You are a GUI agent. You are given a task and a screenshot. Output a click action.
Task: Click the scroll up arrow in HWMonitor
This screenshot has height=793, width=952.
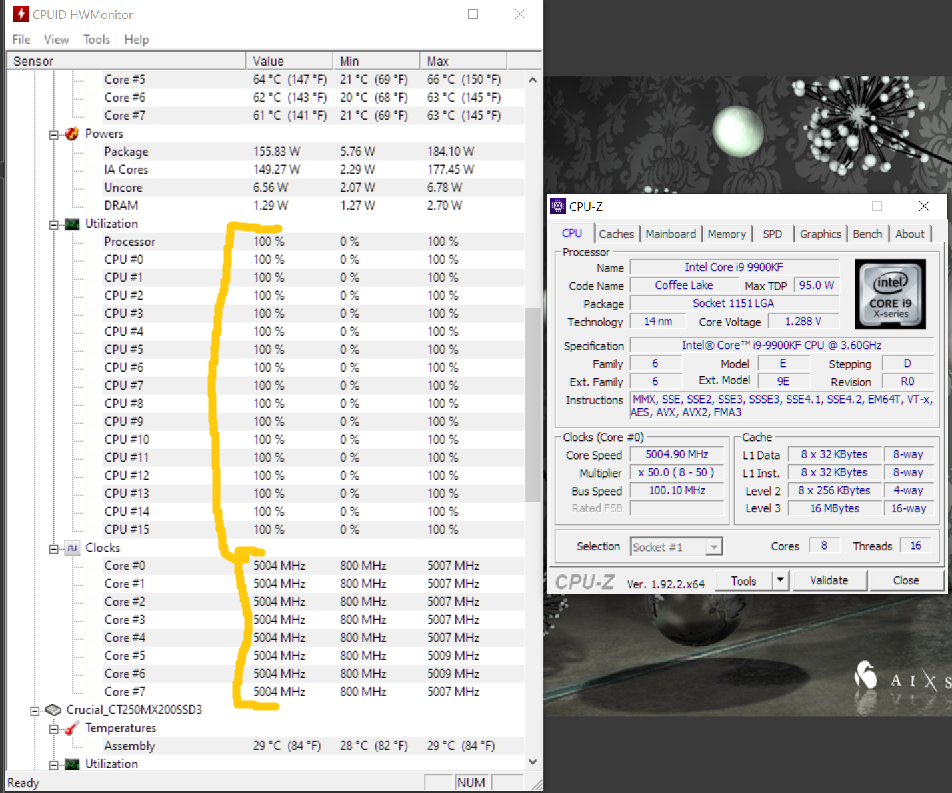click(x=532, y=80)
